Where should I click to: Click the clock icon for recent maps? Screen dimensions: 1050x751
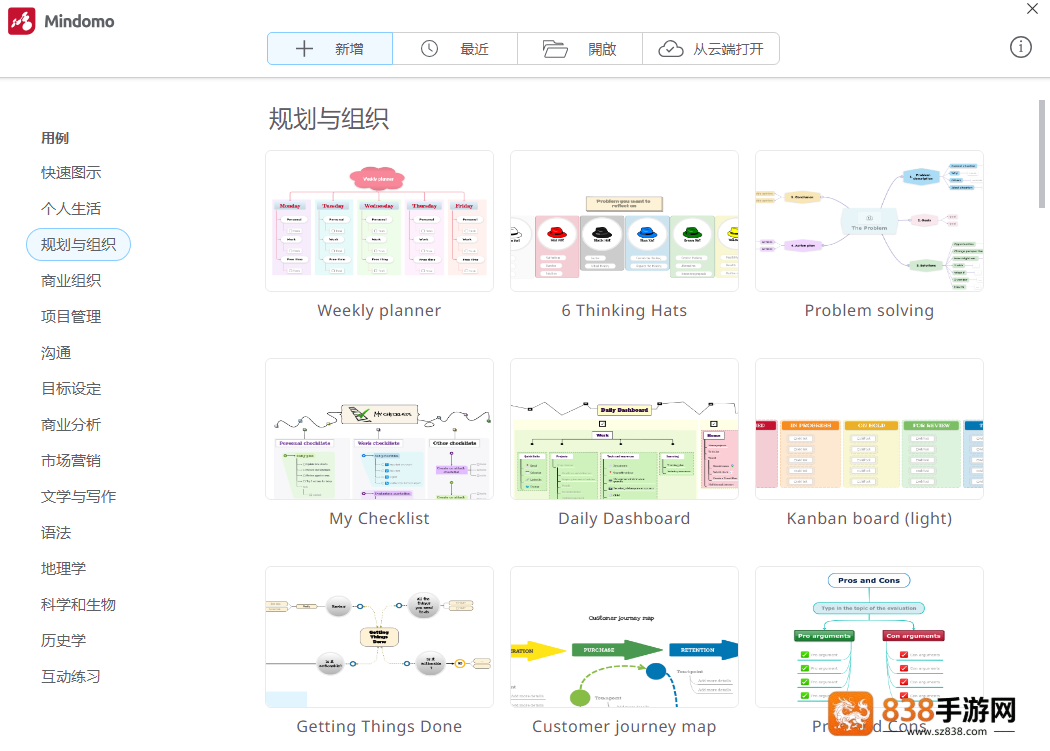click(429, 48)
